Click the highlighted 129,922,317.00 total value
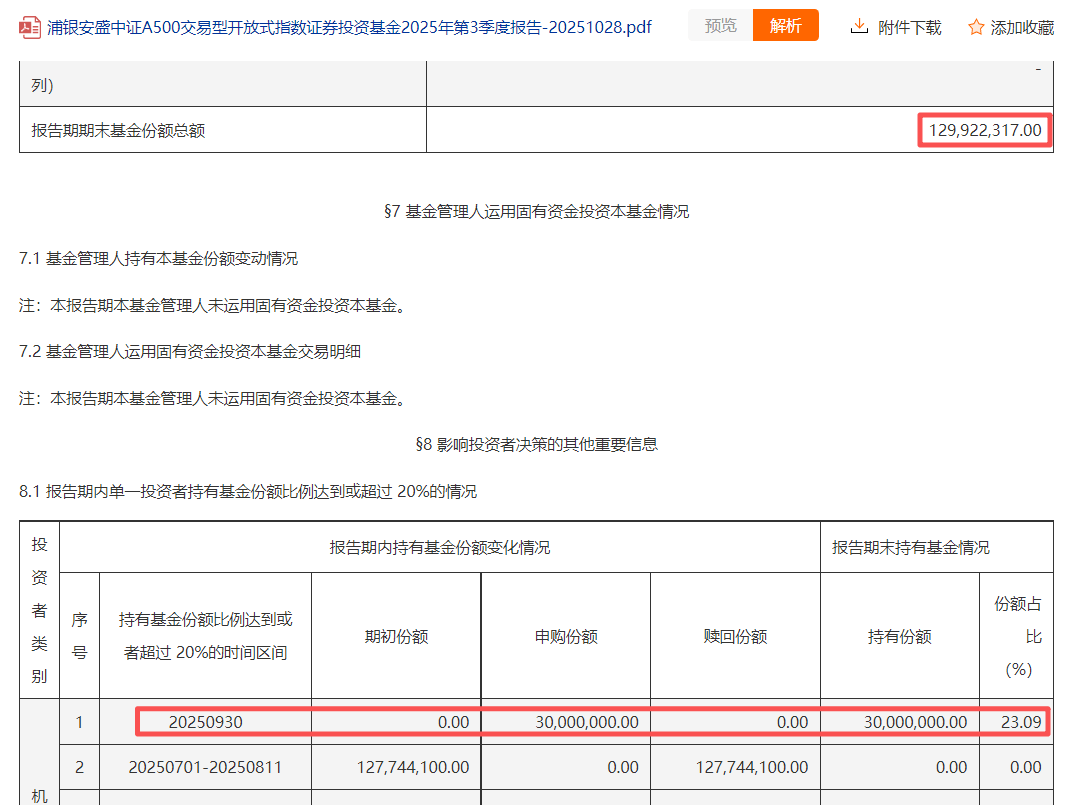The image size is (1071, 805). point(984,130)
